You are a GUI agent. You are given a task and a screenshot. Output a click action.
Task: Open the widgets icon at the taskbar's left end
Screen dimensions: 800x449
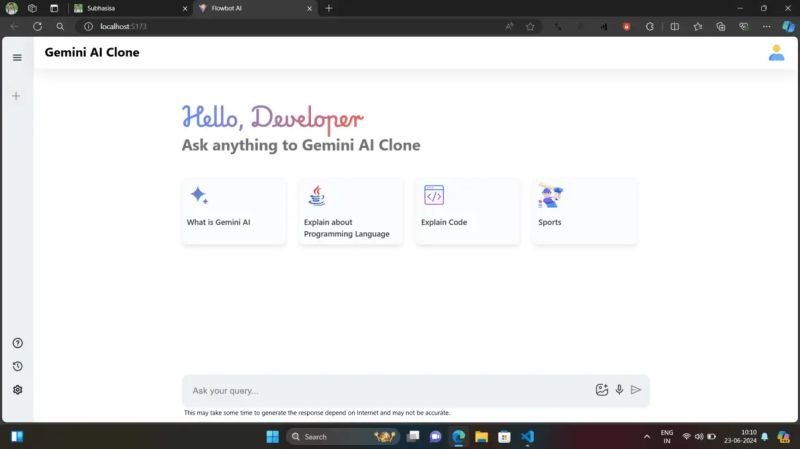click(x=17, y=437)
